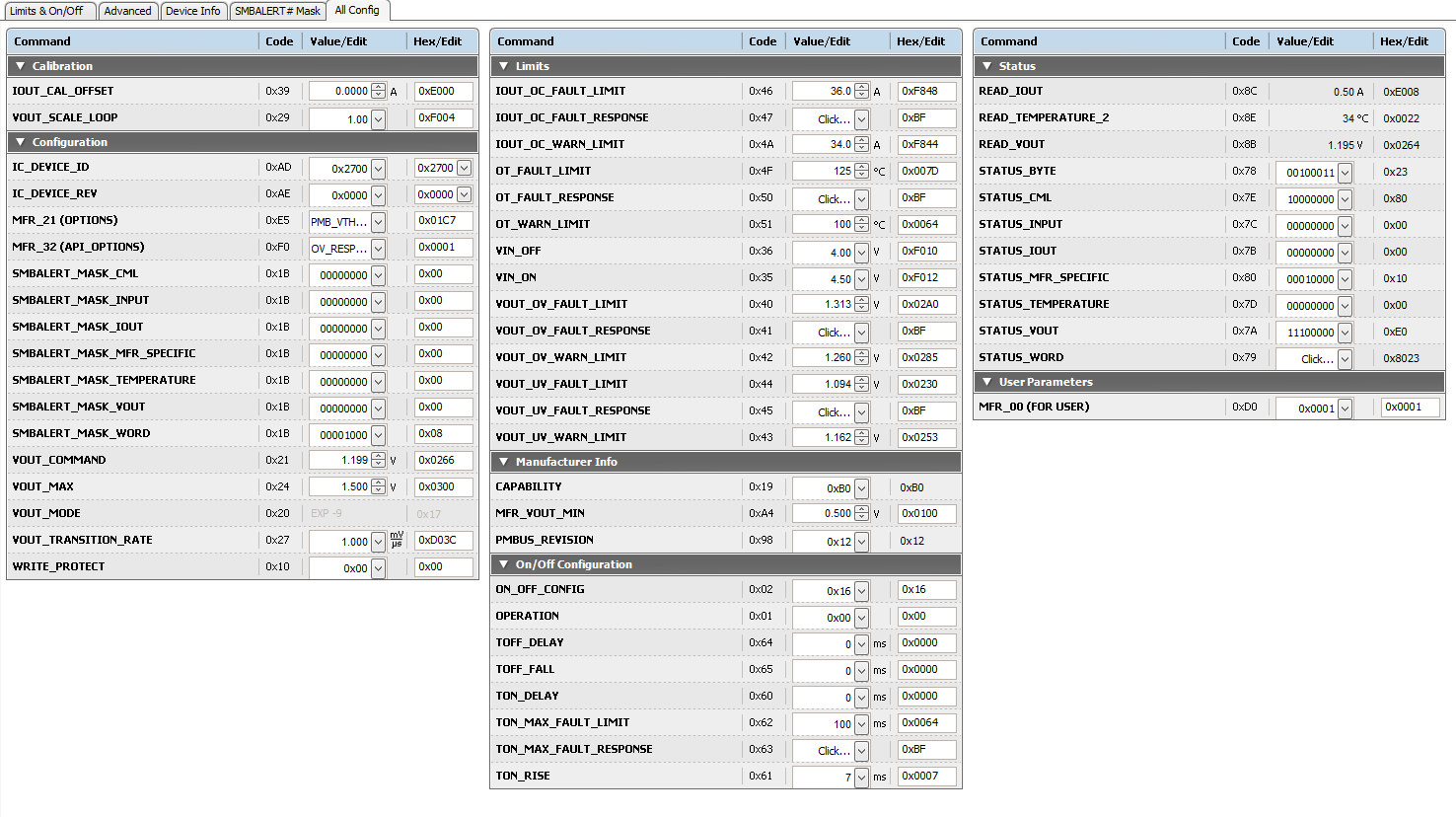Switch to the SMBALERT# Mask tab
Screen dimensions: 1456x817
coord(277,11)
